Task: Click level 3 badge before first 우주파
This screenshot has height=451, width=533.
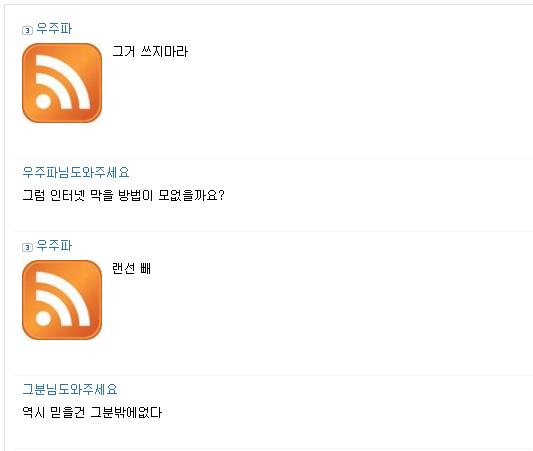Action: coord(27,30)
